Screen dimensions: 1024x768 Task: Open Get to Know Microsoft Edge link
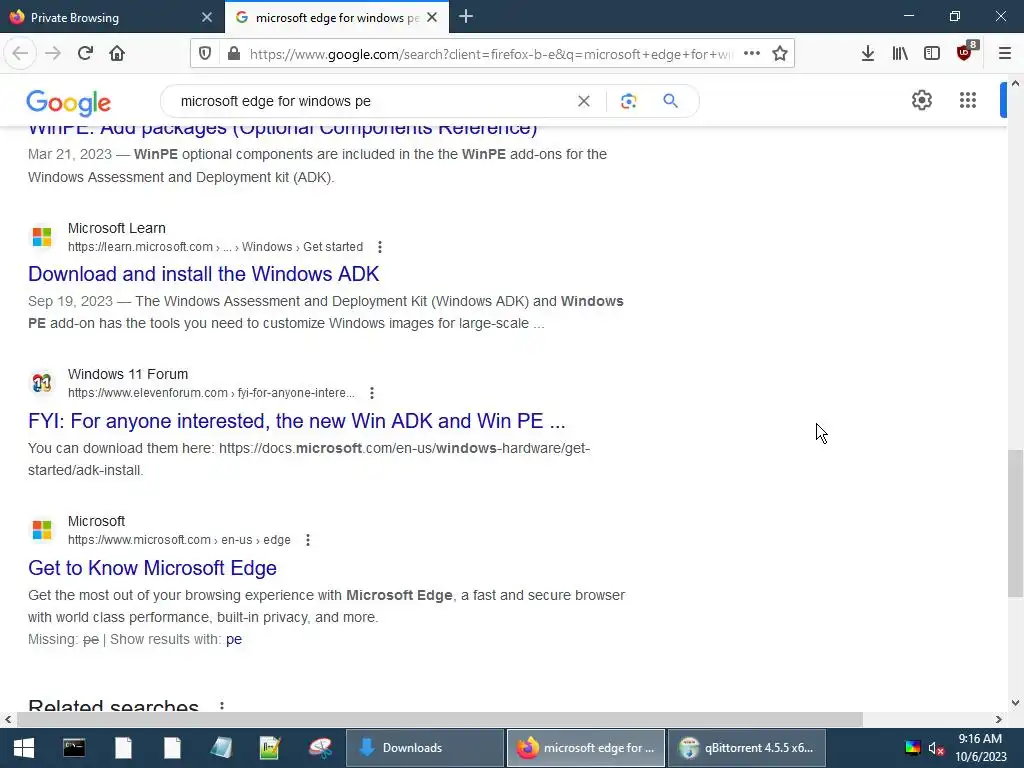coord(152,568)
